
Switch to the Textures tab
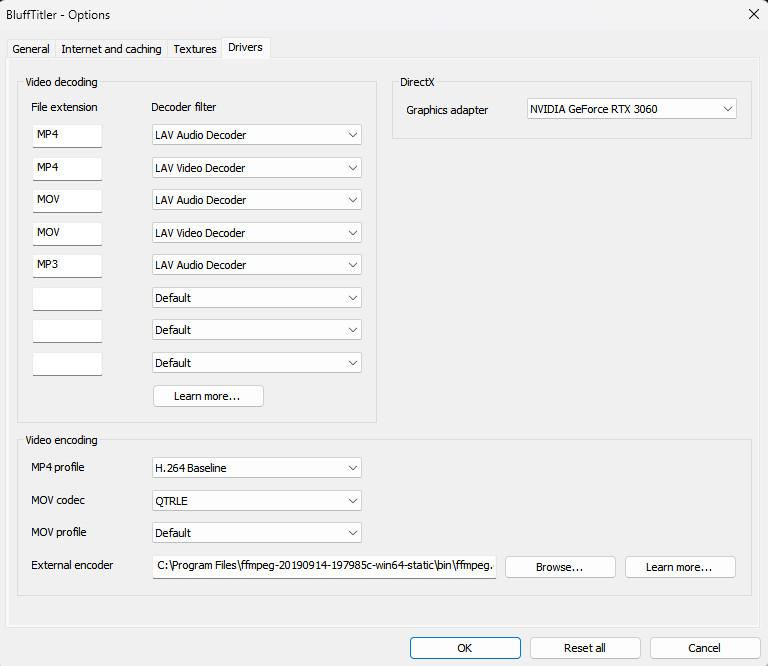194,49
